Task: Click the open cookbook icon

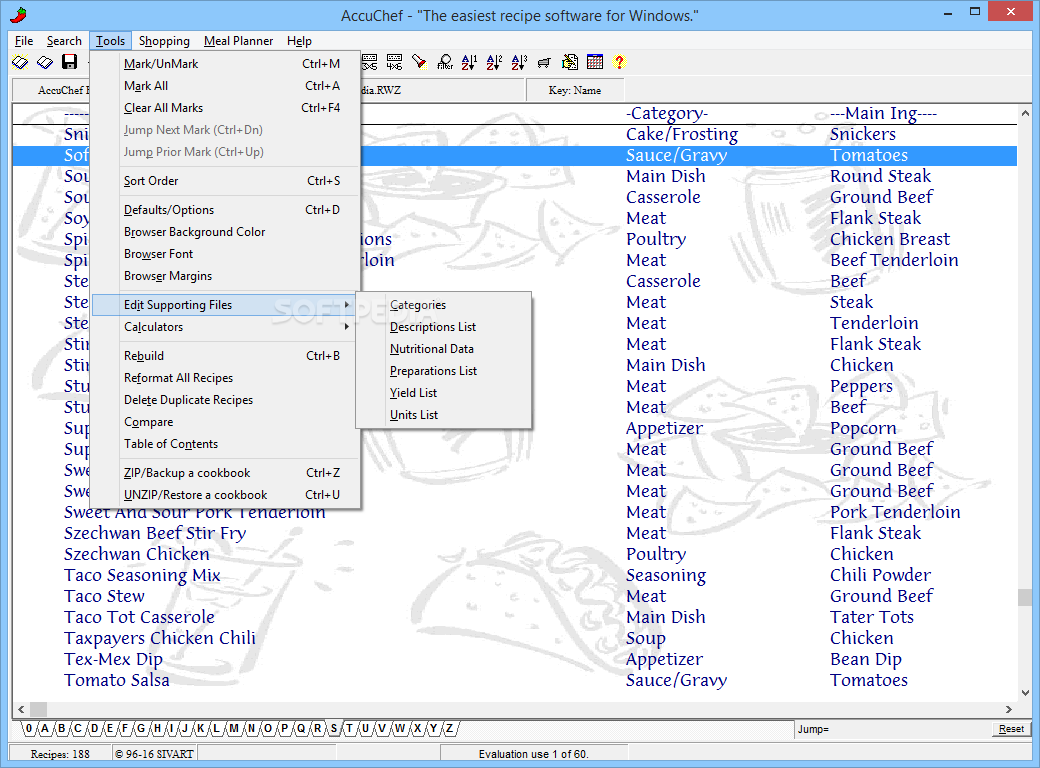Action: (x=21, y=62)
